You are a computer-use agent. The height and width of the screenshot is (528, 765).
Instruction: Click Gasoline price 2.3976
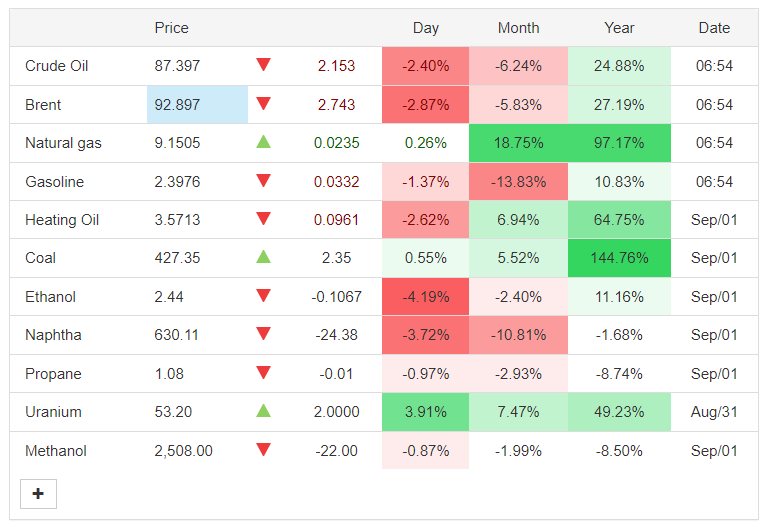coord(177,182)
